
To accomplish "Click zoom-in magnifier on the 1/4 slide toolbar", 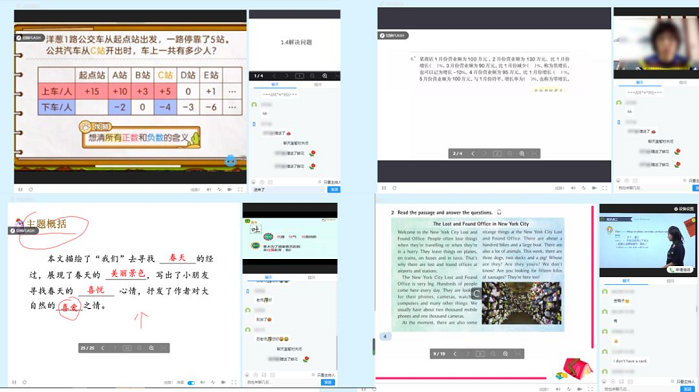I will (x=325, y=76).
